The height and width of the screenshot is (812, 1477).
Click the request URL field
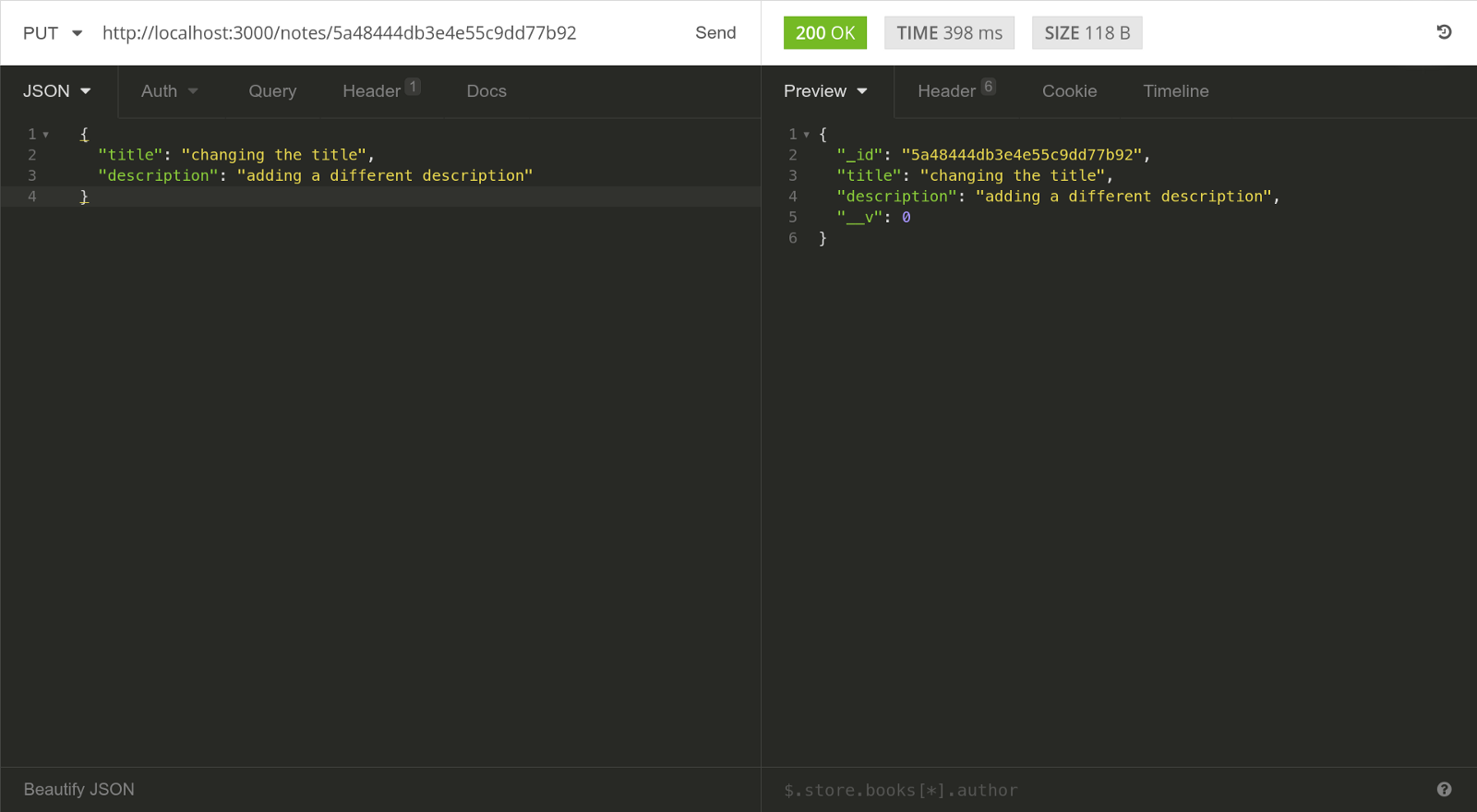369,33
